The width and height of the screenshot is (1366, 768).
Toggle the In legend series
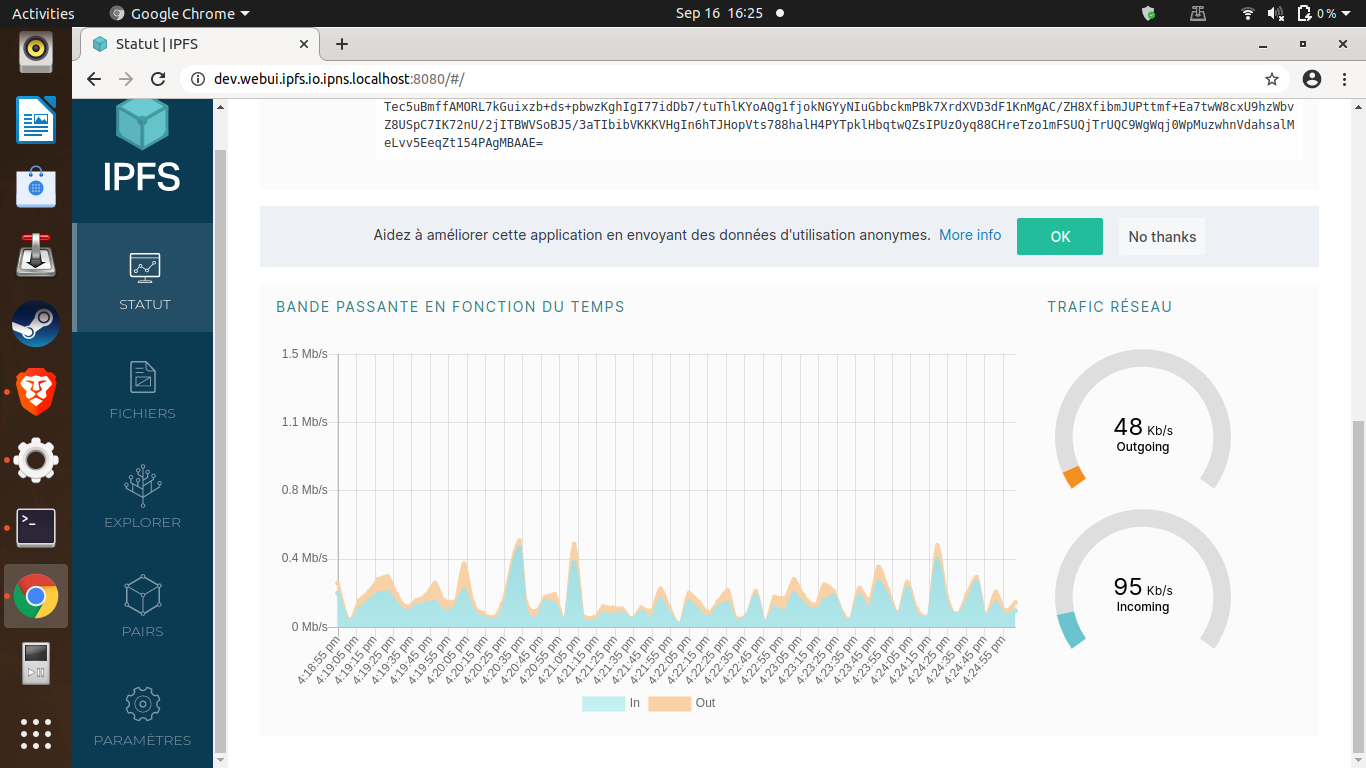611,703
